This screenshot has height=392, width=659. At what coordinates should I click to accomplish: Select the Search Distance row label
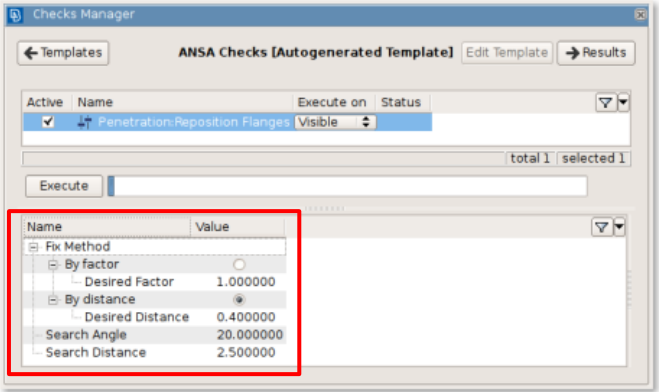tap(96, 353)
